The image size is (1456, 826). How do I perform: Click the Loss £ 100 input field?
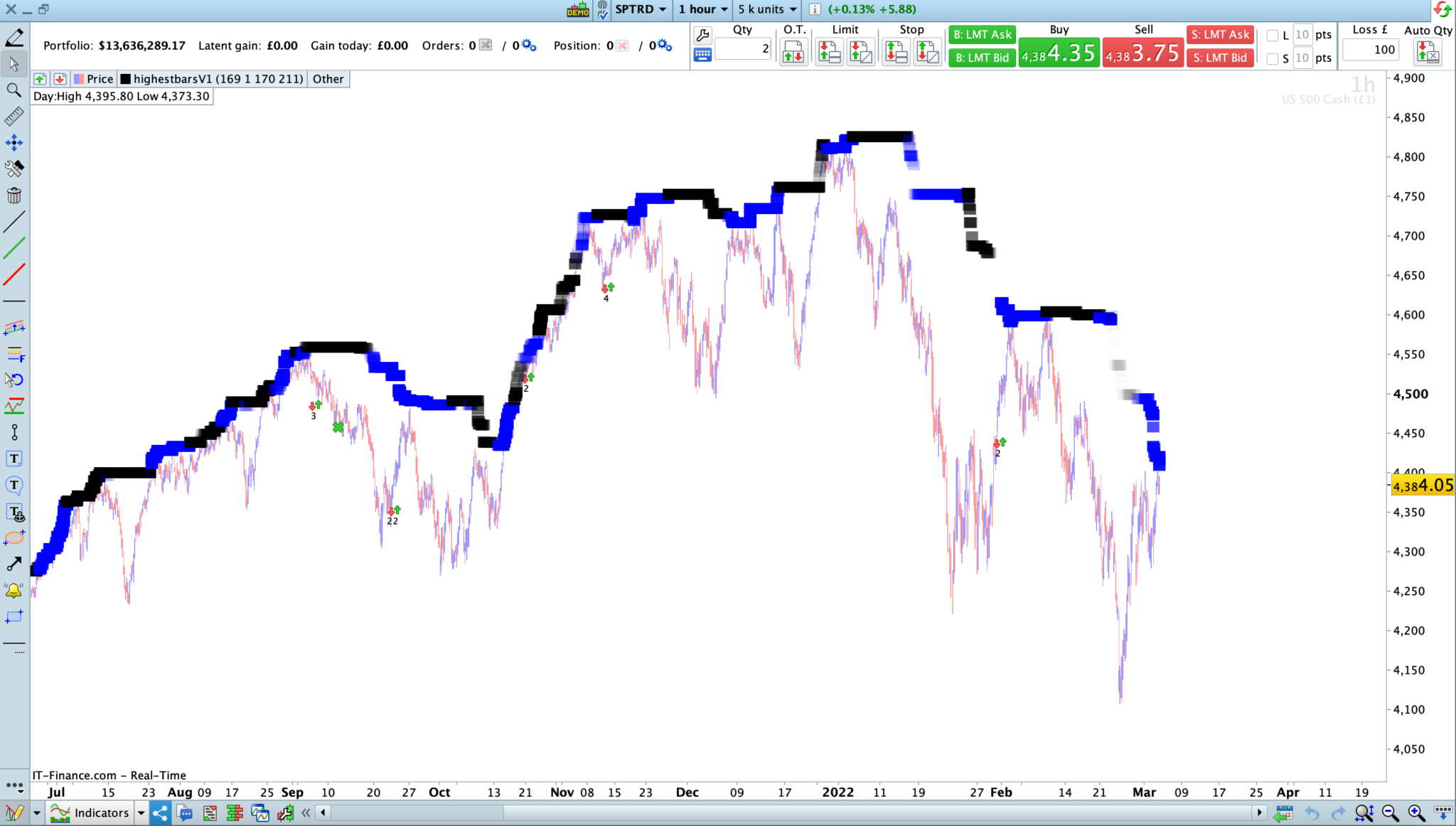point(1371,50)
